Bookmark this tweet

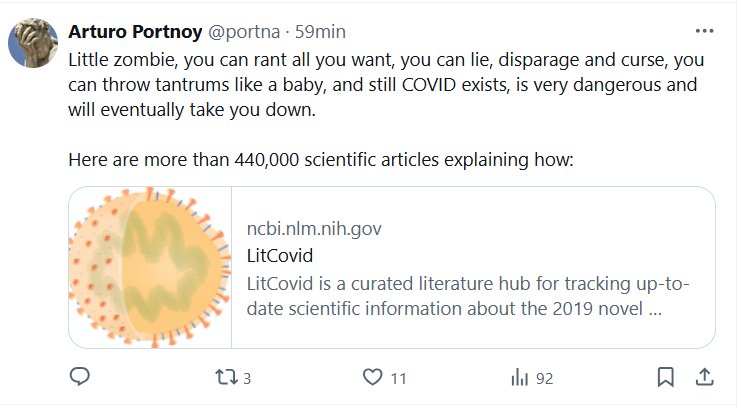coord(665,377)
